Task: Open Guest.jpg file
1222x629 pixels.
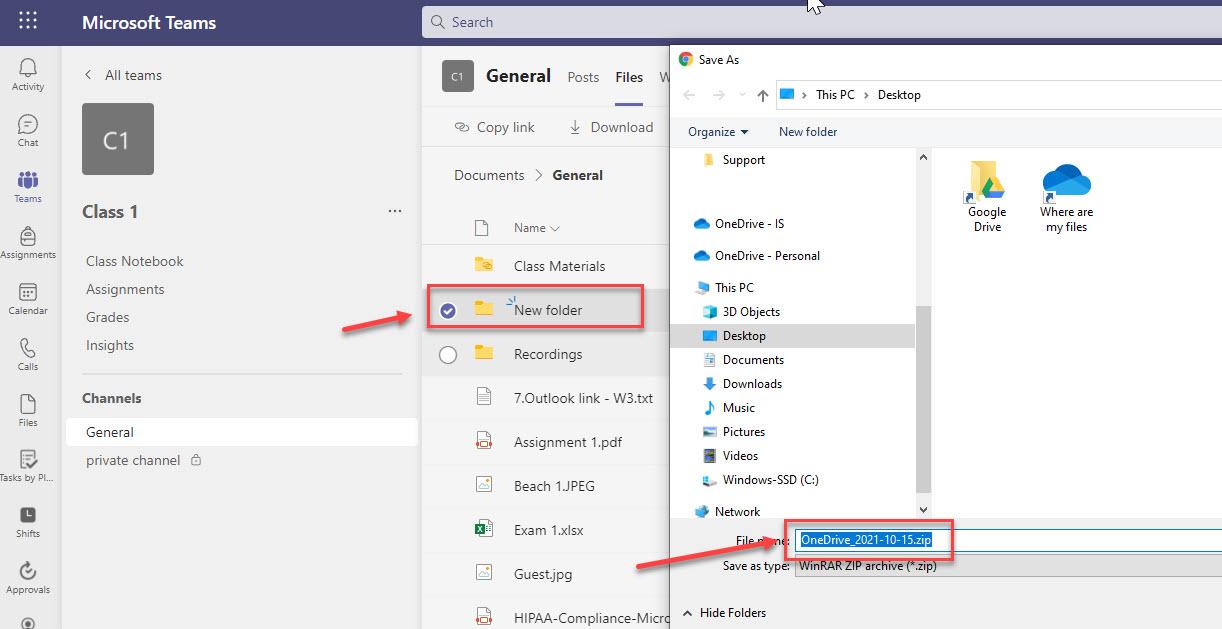Action: tap(543, 574)
